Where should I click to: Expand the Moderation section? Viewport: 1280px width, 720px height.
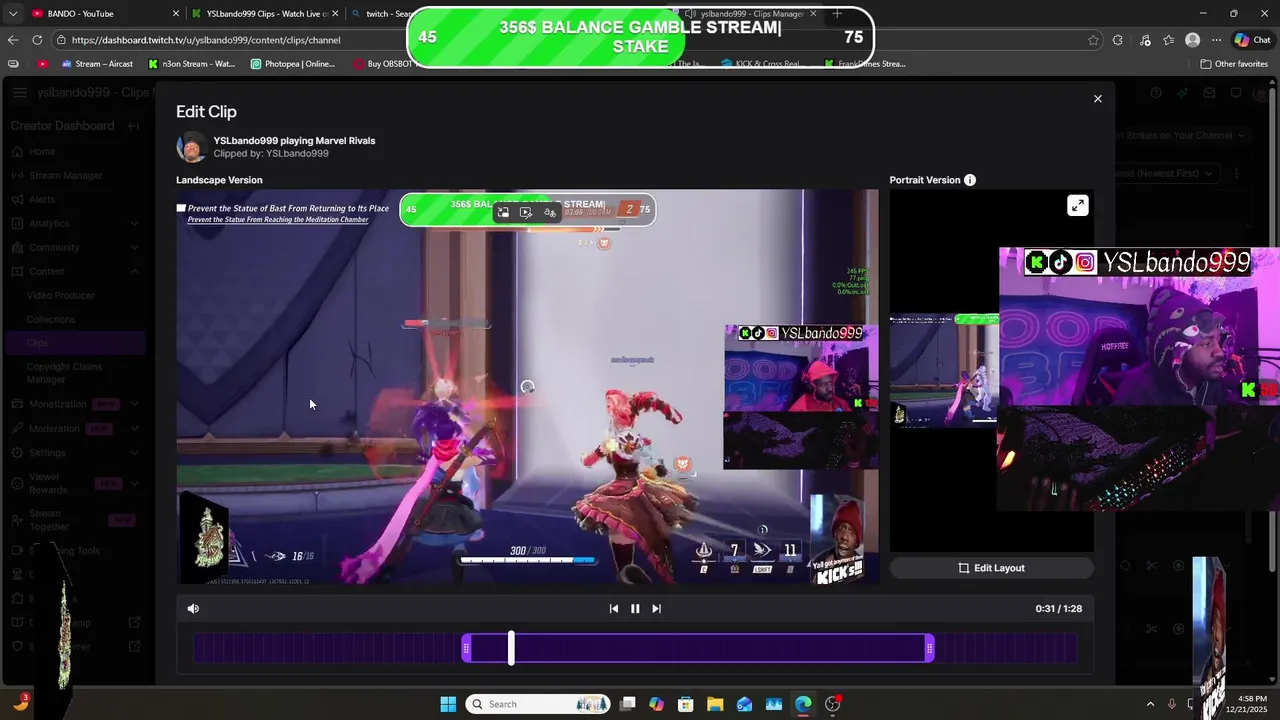click(75, 428)
